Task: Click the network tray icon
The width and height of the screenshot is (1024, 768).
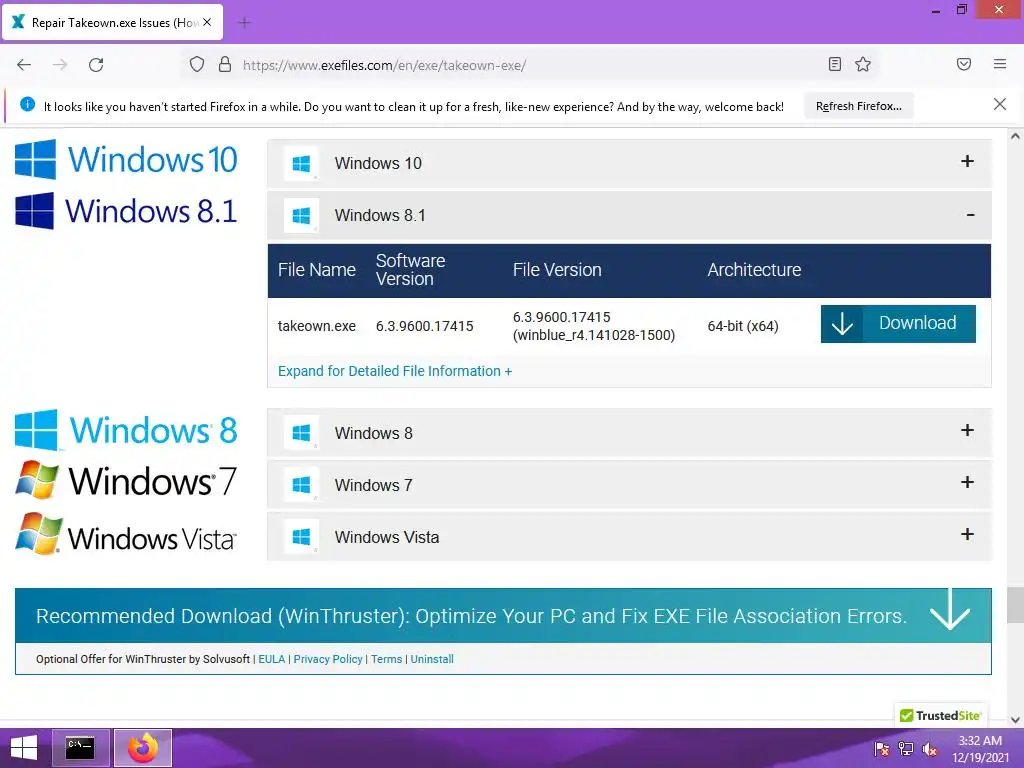Action: [x=906, y=748]
